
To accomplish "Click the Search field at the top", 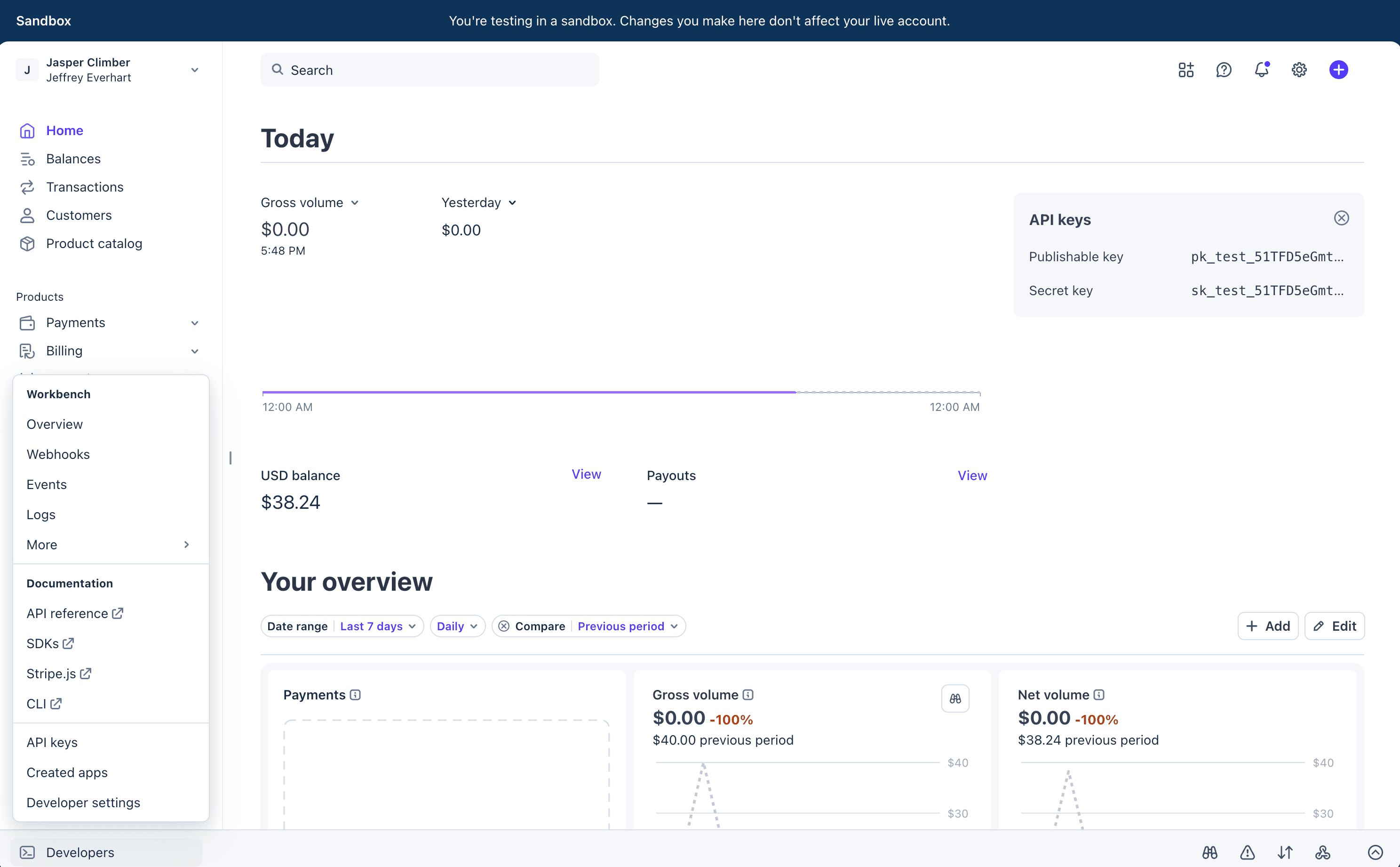I will click(x=430, y=69).
